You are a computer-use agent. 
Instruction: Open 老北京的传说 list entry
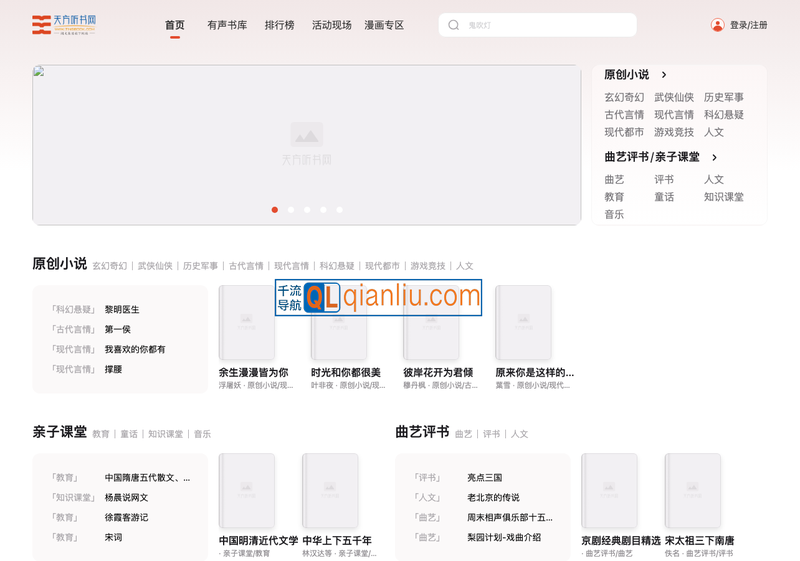[x=493, y=497]
